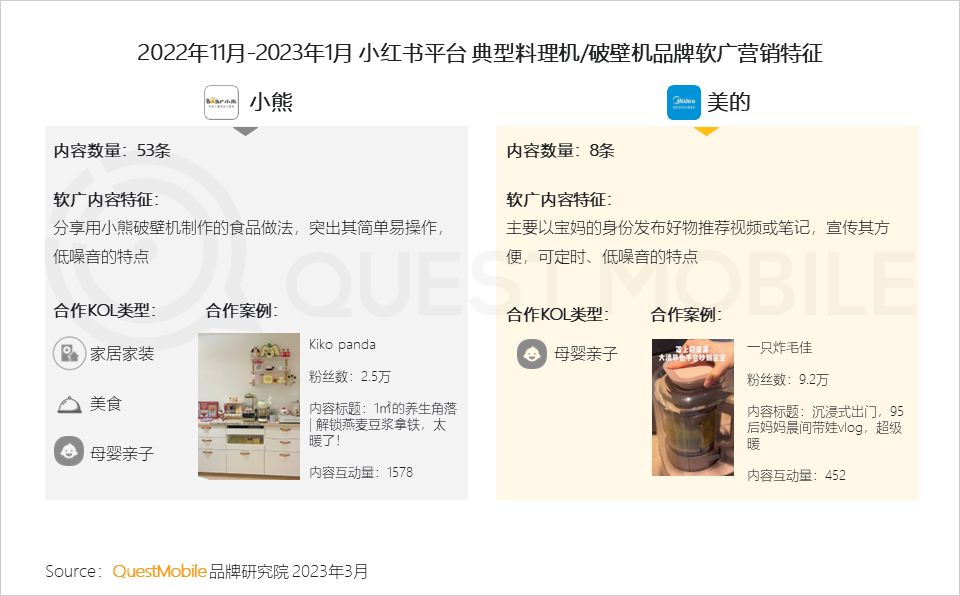Click the gray triangle pointer under 小熊
Screen dimensions: 960x596
[x=246, y=131]
